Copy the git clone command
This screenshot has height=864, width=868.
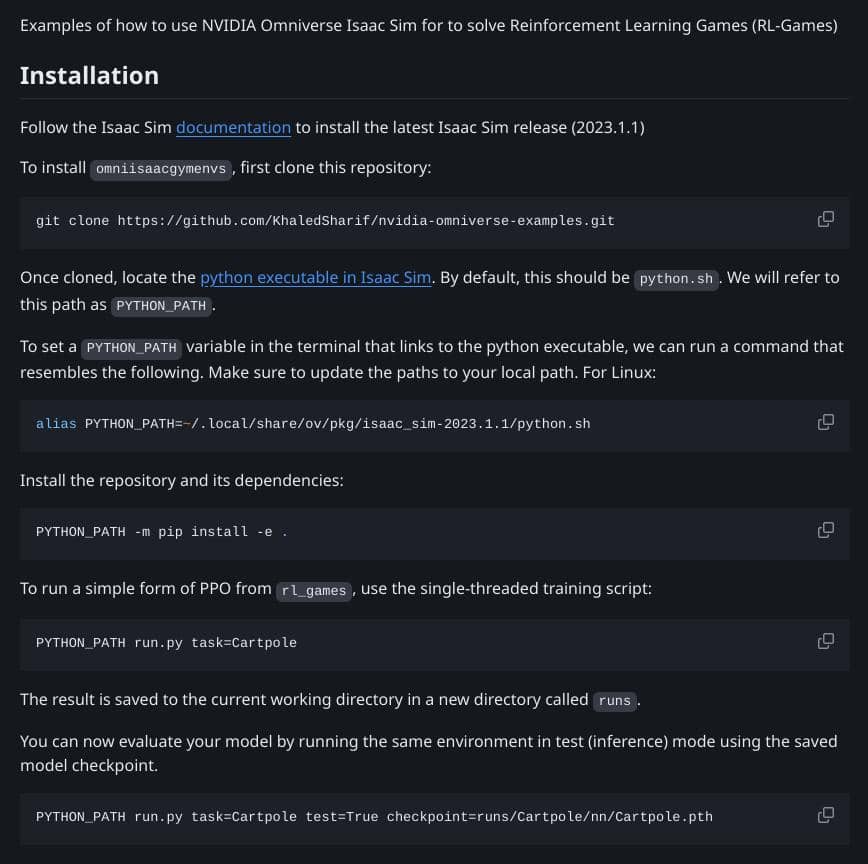826,219
